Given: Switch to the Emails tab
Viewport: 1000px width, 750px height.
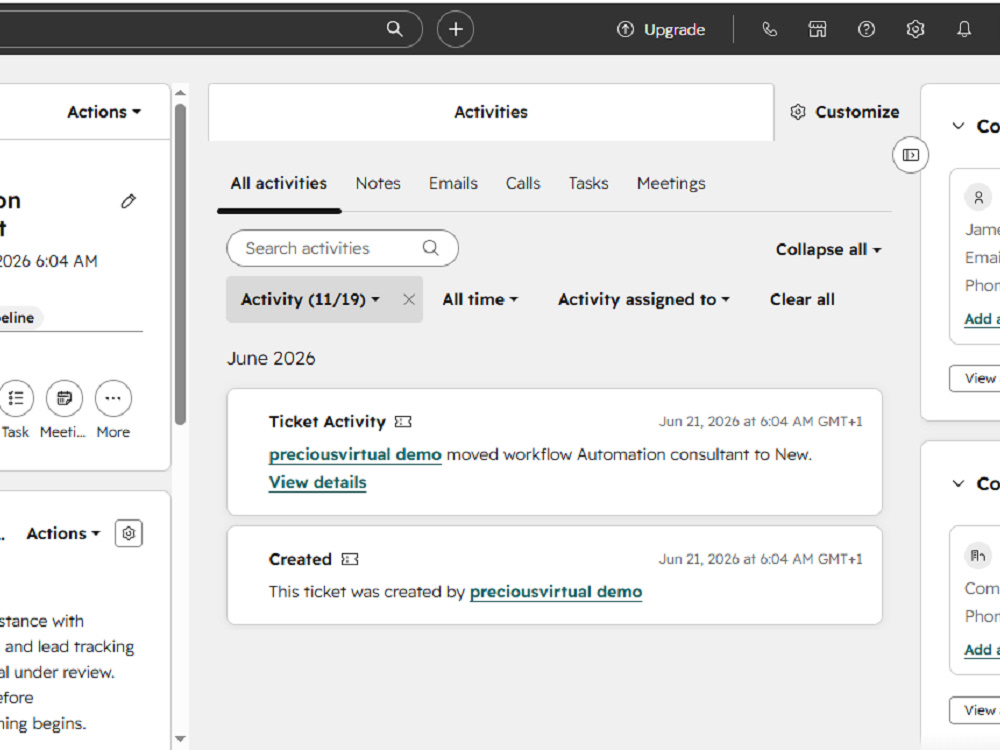Looking at the screenshot, I should point(453,184).
